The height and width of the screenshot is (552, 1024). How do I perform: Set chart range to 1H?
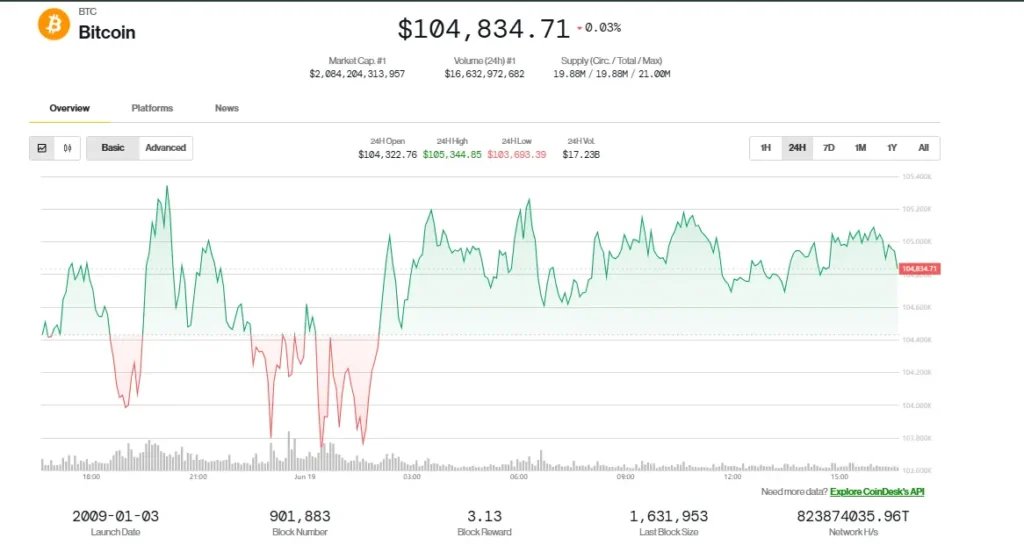tap(765, 148)
